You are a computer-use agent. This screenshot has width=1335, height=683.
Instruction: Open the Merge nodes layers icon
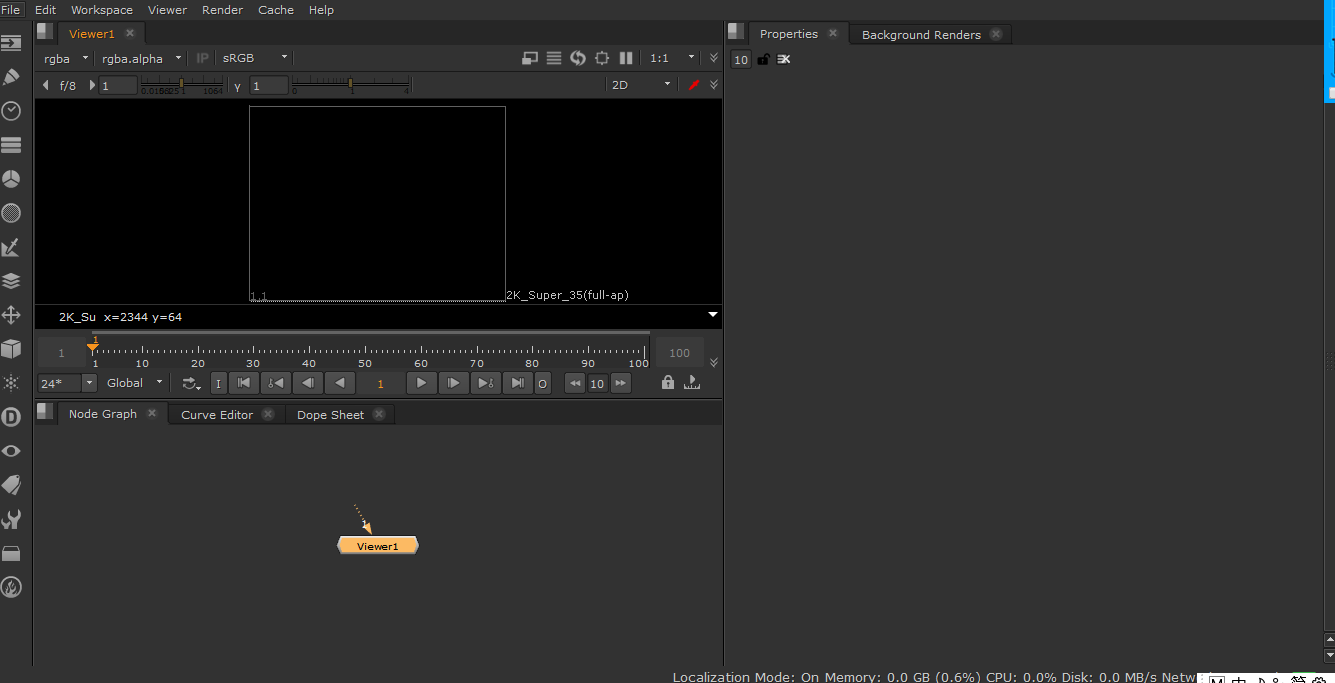coord(11,281)
